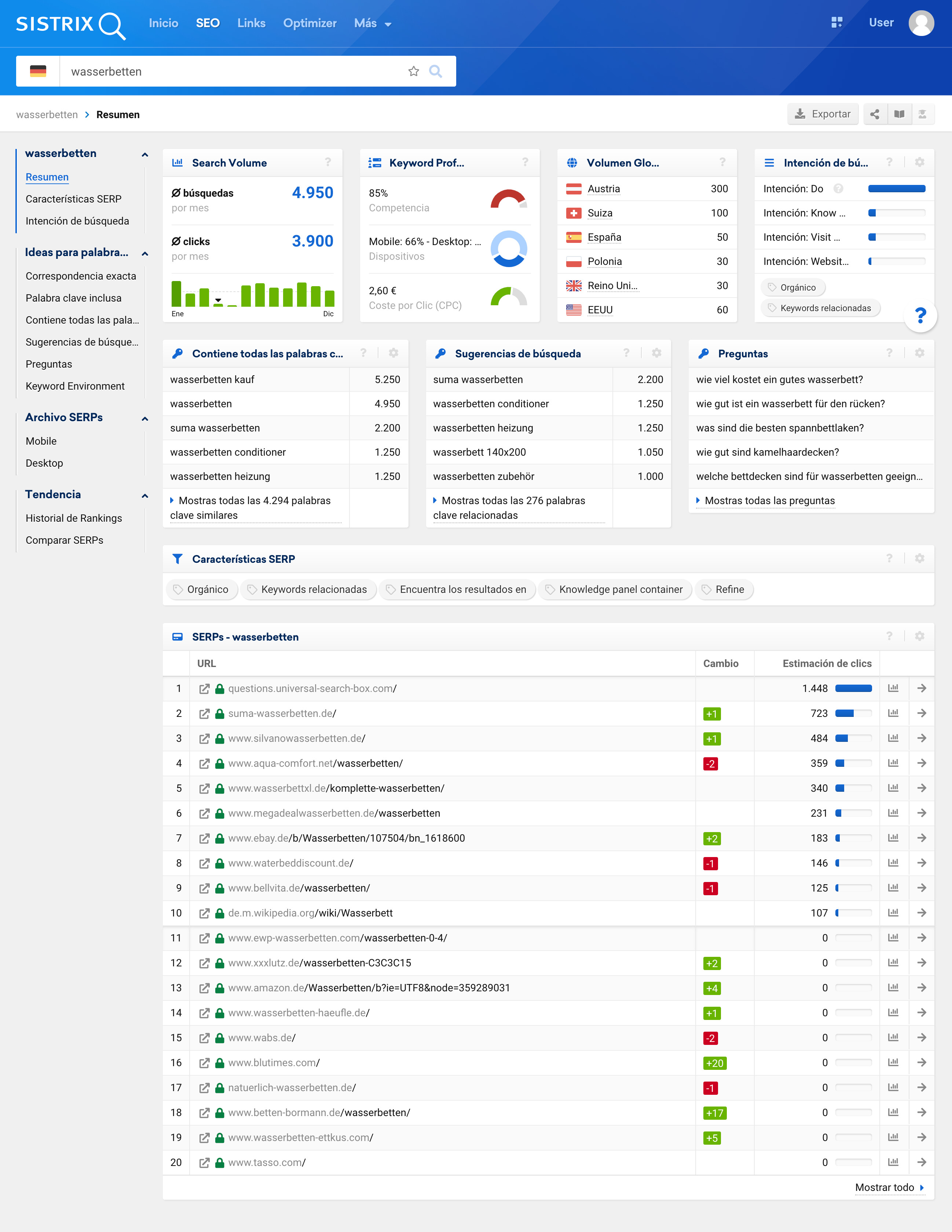Open external link icon for www.tasso.com
Screen dimensions: 952x1232
pyautogui.click(x=204, y=1162)
